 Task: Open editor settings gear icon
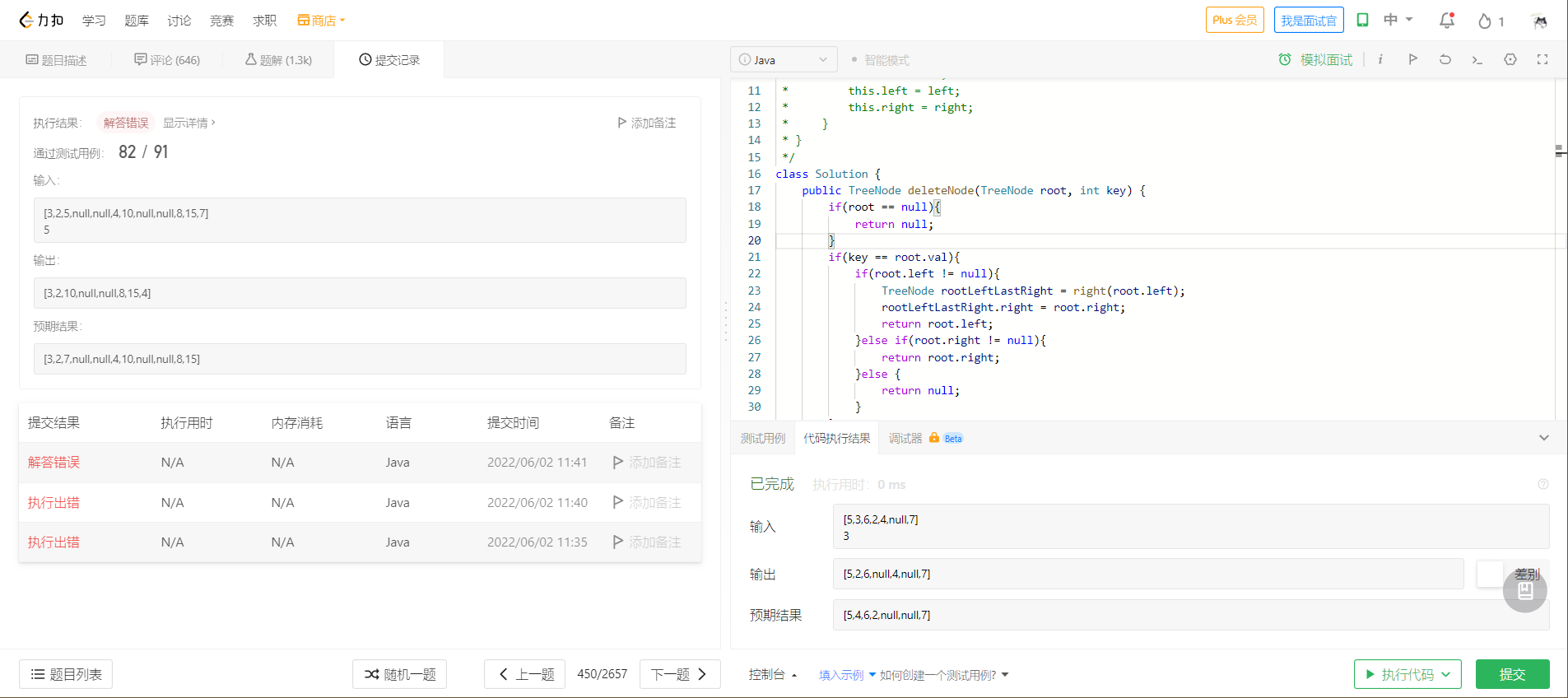coord(1510,59)
